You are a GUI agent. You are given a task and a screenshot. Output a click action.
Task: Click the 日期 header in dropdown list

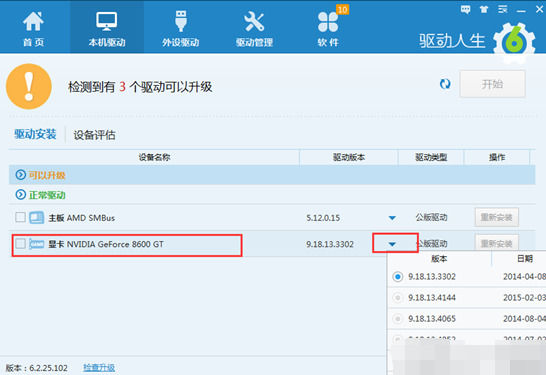(x=525, y=259)
